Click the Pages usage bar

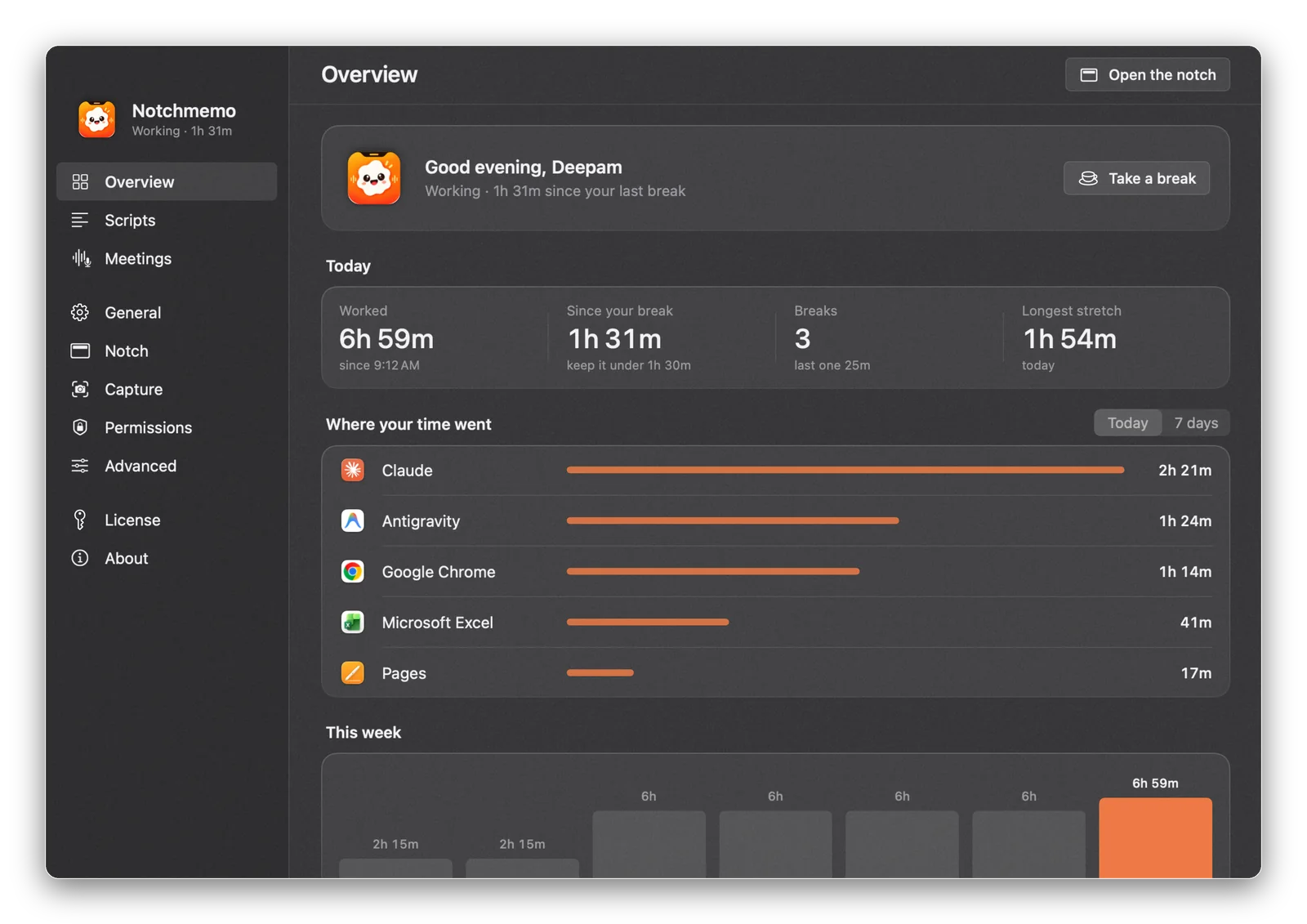[600, 672]
